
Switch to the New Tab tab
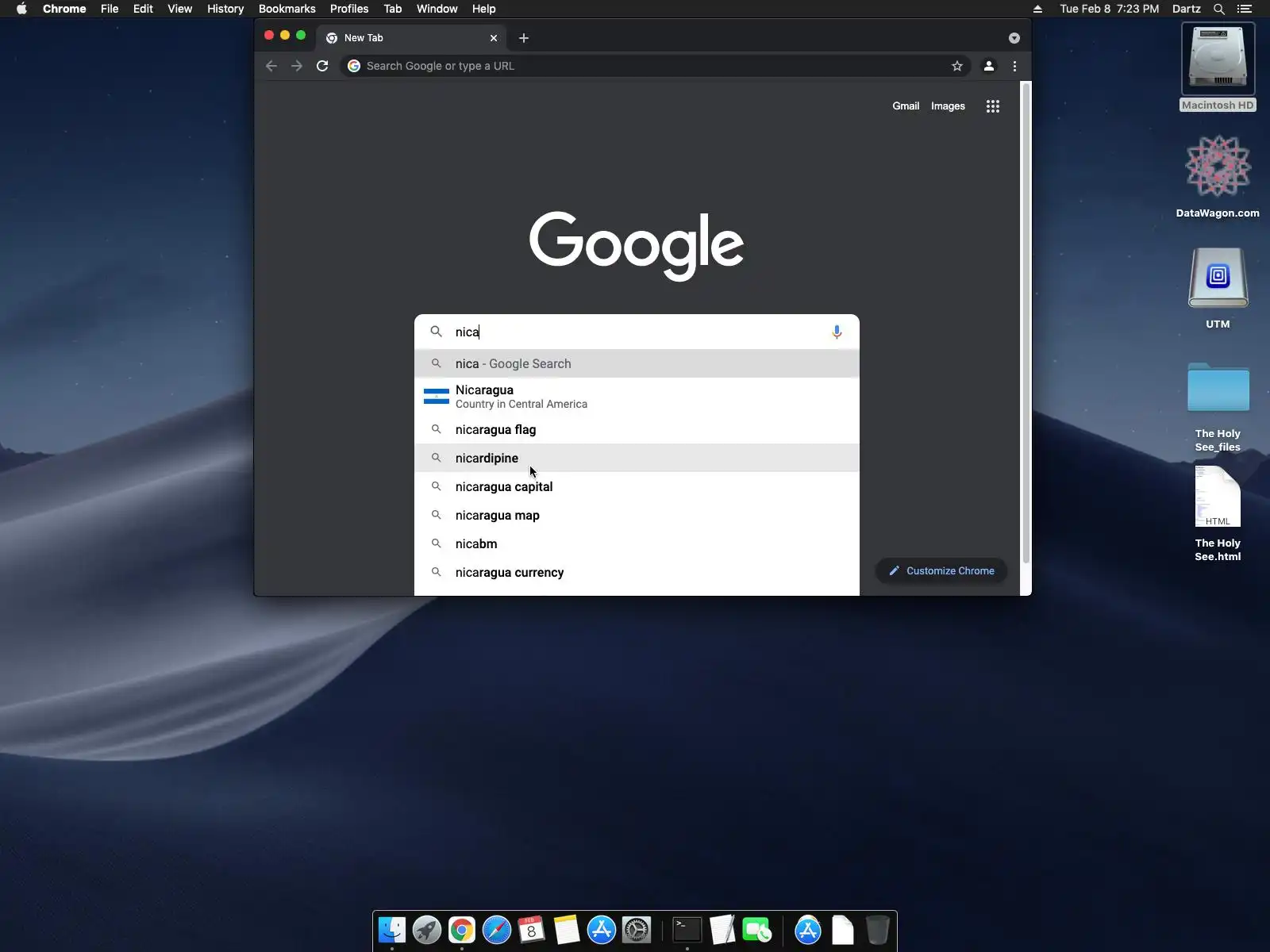pyautogui.click(x=405, y=38)
